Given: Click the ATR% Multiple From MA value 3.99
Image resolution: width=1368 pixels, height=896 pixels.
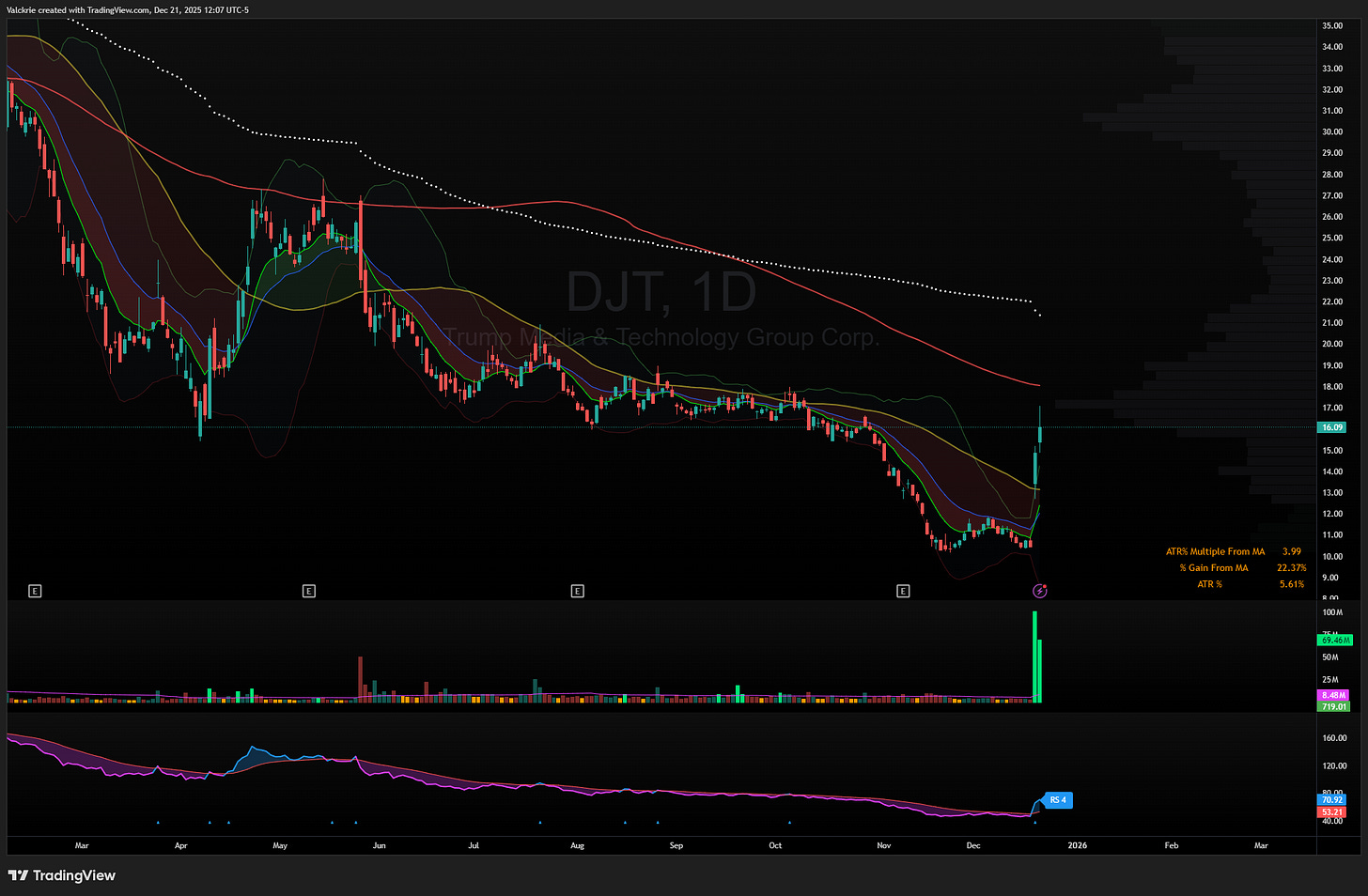Looking at the screenshot, I should (1292, 551).
